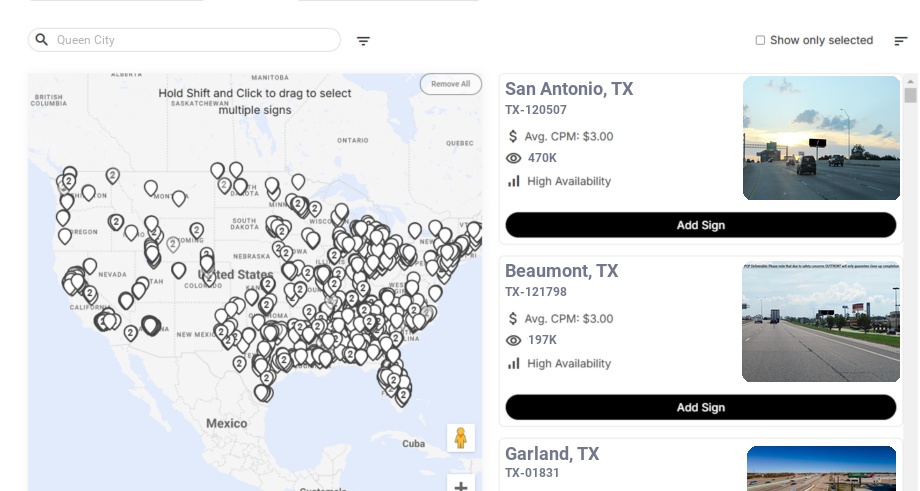Toggle the Show only selected checkbox
Screen dimensions: 920x491
[760, 41]
